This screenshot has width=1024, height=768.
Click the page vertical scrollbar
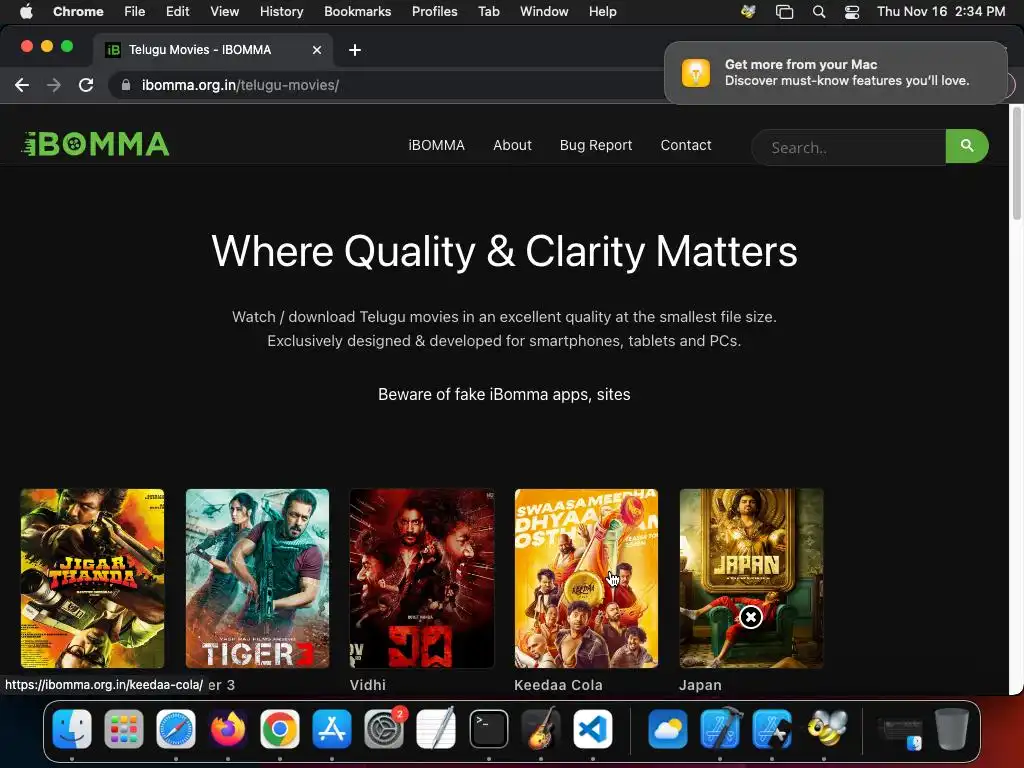(x=1016, y=163)
